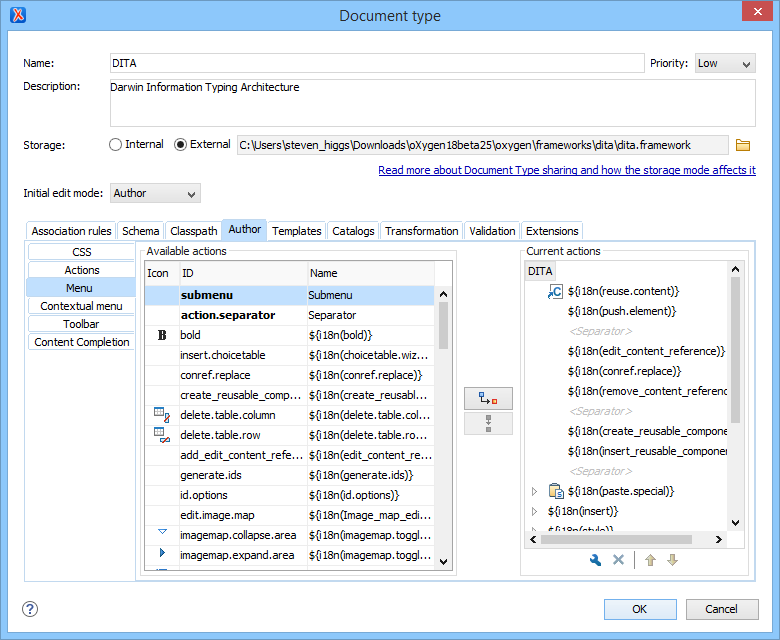
Task: Click the Available actions vertical scrollbar thumb
Action: tap(444, 326)
